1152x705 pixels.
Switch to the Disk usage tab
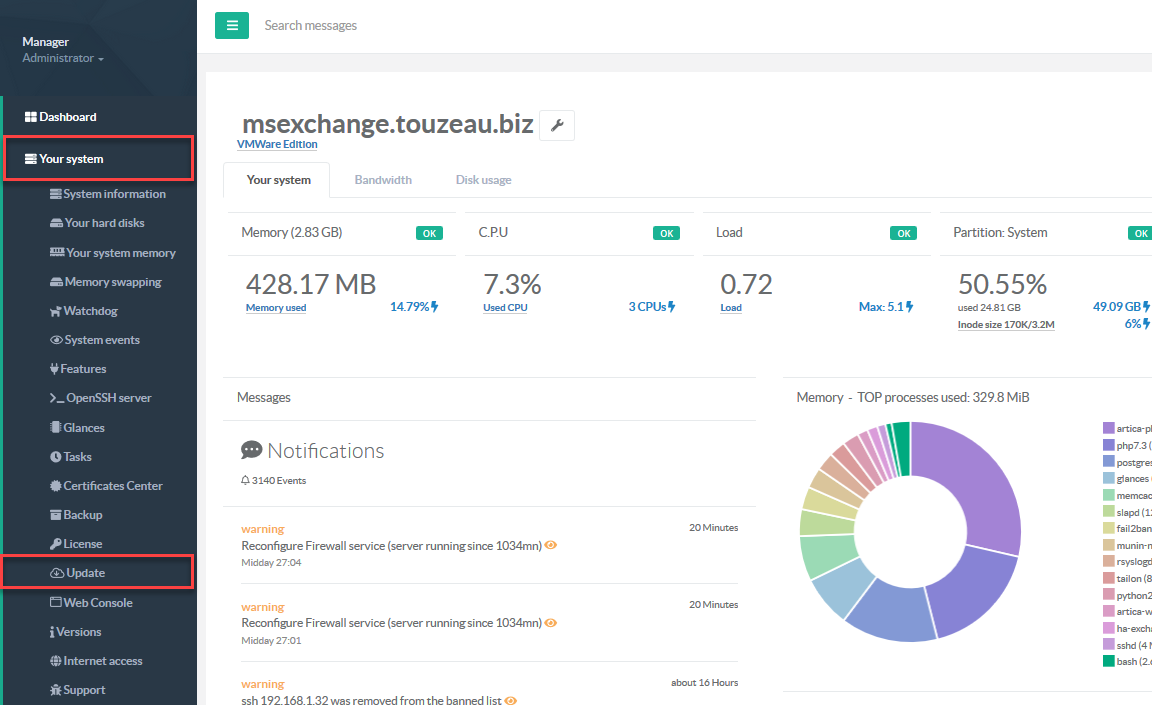pyautogui.click(x=483, y=180)
